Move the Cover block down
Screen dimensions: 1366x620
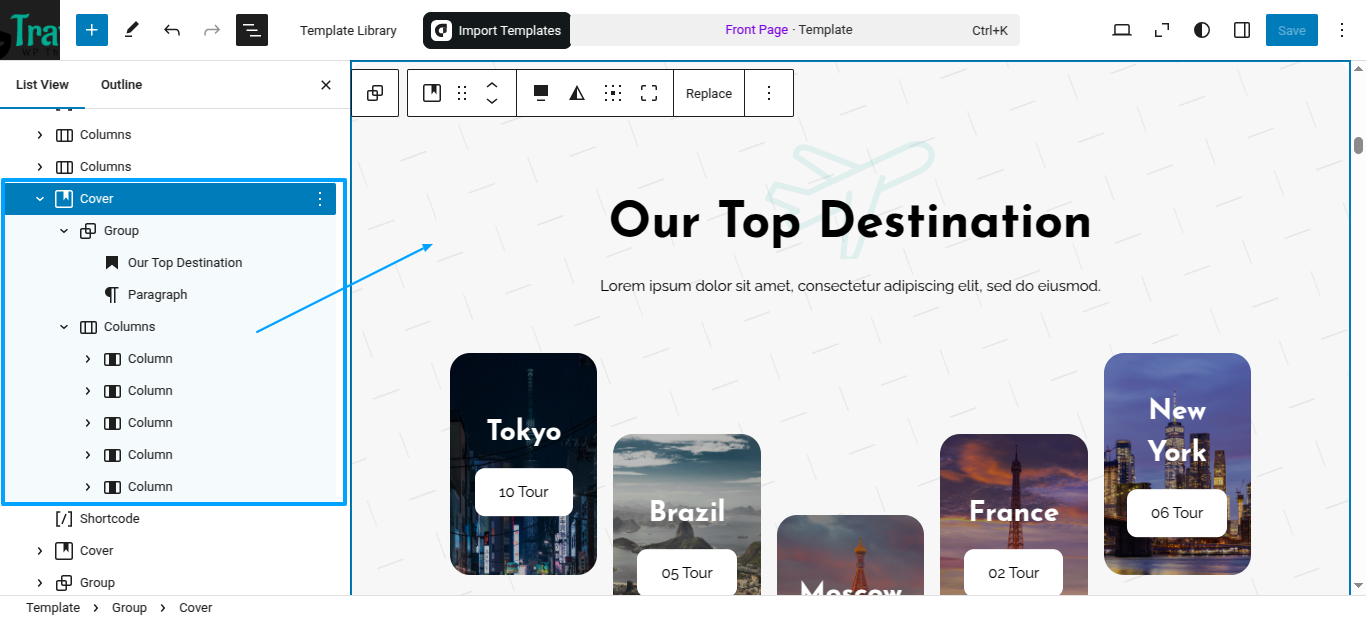click(x=492, y=101)
